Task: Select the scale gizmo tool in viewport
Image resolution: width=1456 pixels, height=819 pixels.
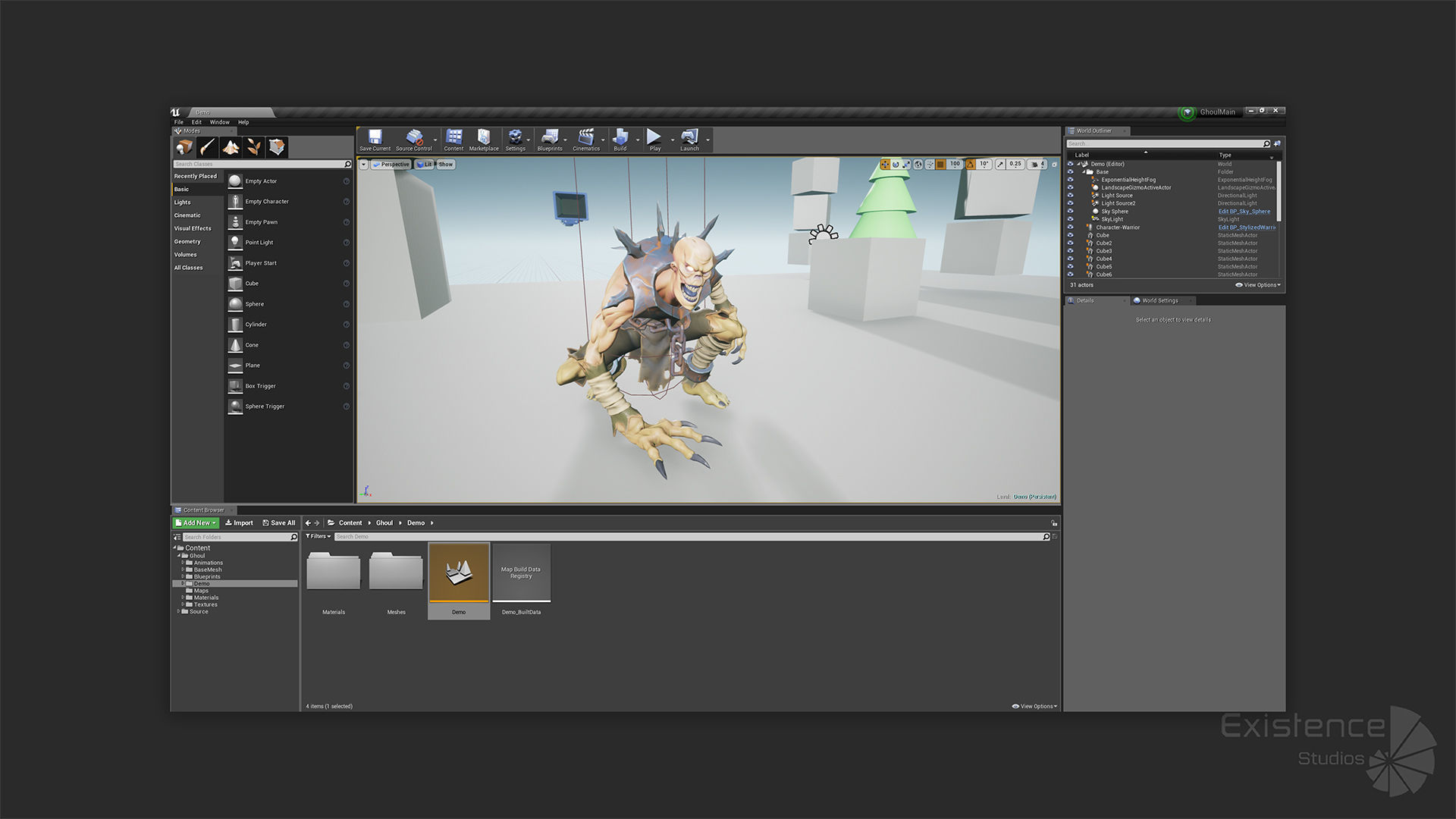Action: point(905,164)
